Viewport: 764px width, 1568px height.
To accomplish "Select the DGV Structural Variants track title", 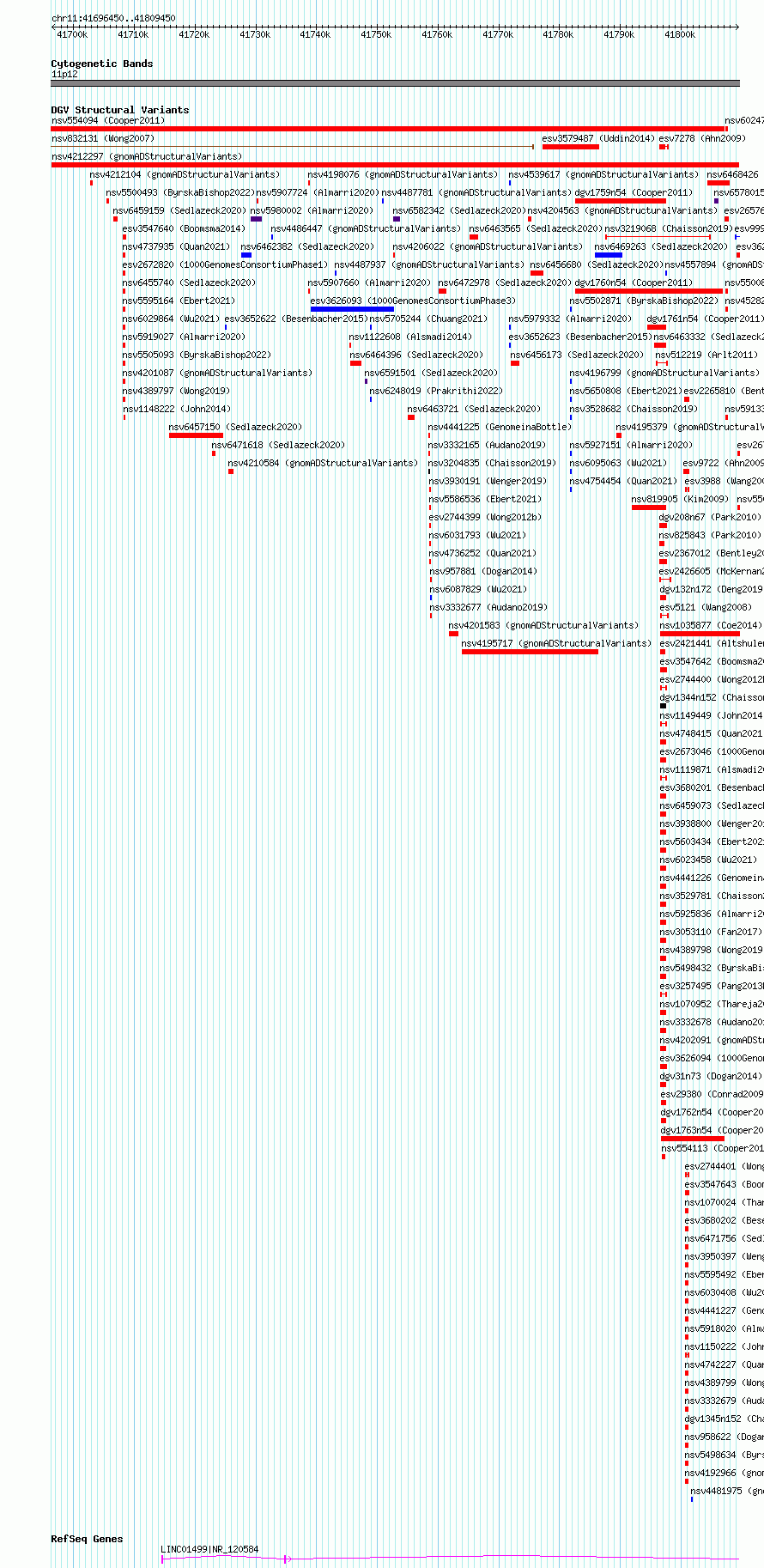I will coord(120,110).
